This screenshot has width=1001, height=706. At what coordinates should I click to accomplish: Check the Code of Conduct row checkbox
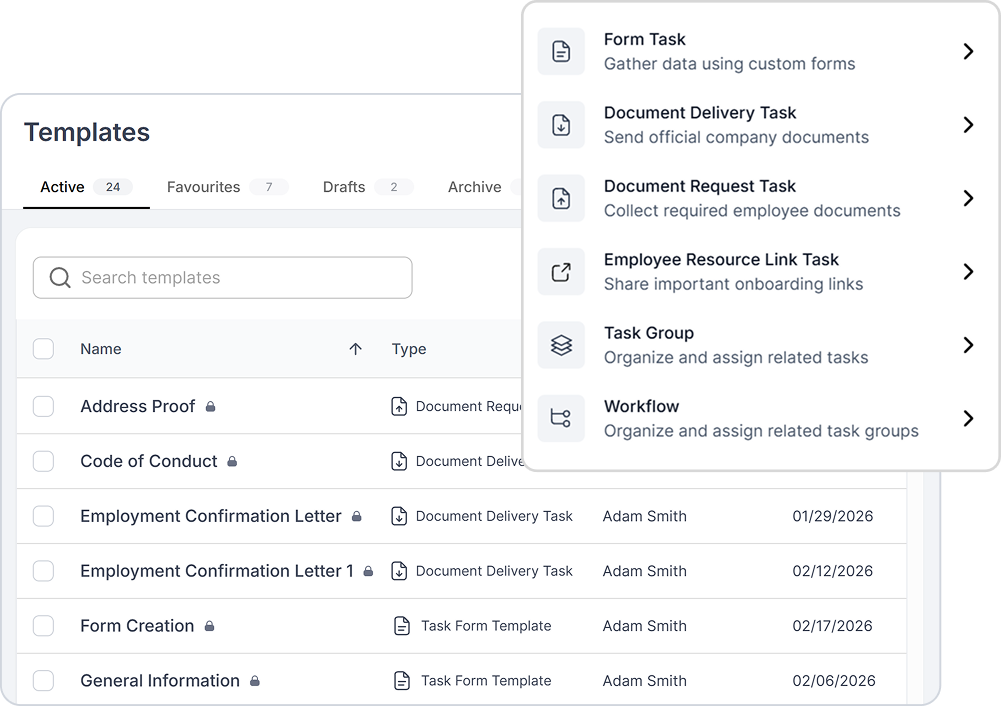pos(43,461)
